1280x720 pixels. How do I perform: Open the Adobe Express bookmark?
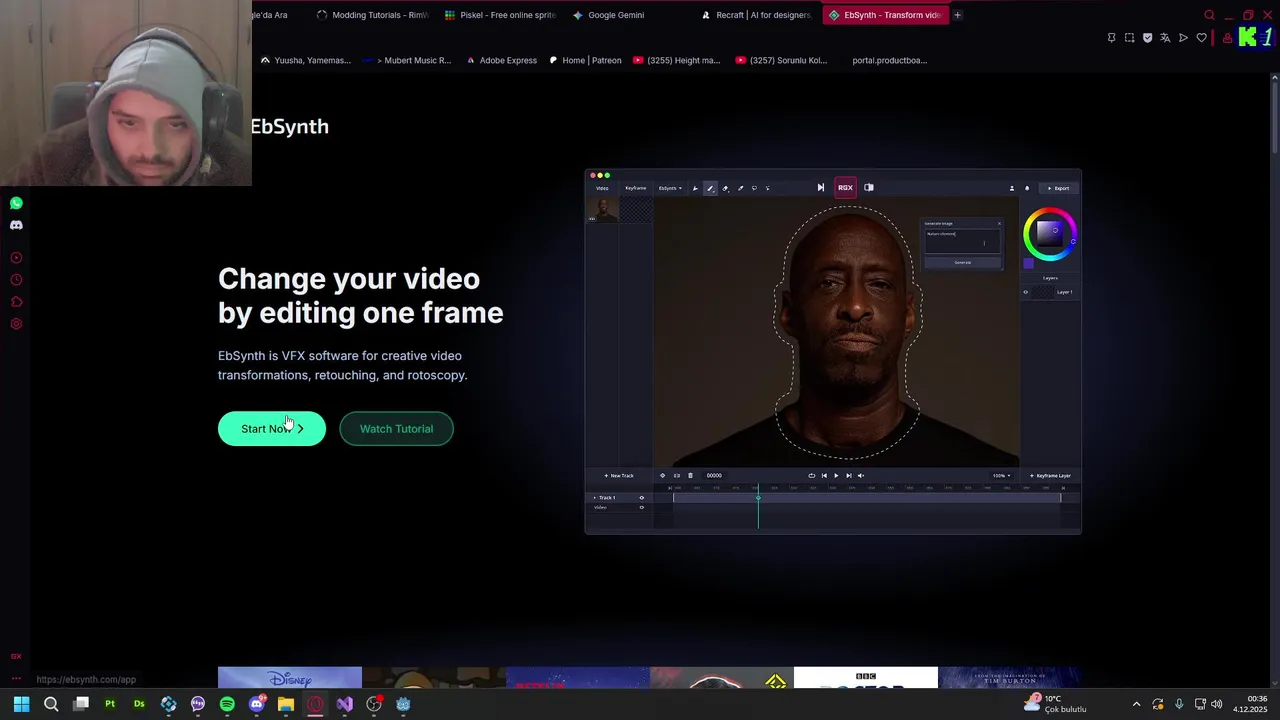(502, 60)
